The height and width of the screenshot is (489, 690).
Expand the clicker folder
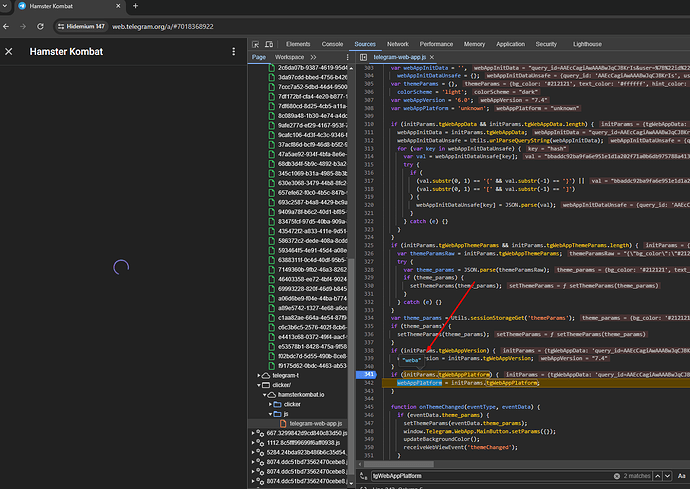270,404
